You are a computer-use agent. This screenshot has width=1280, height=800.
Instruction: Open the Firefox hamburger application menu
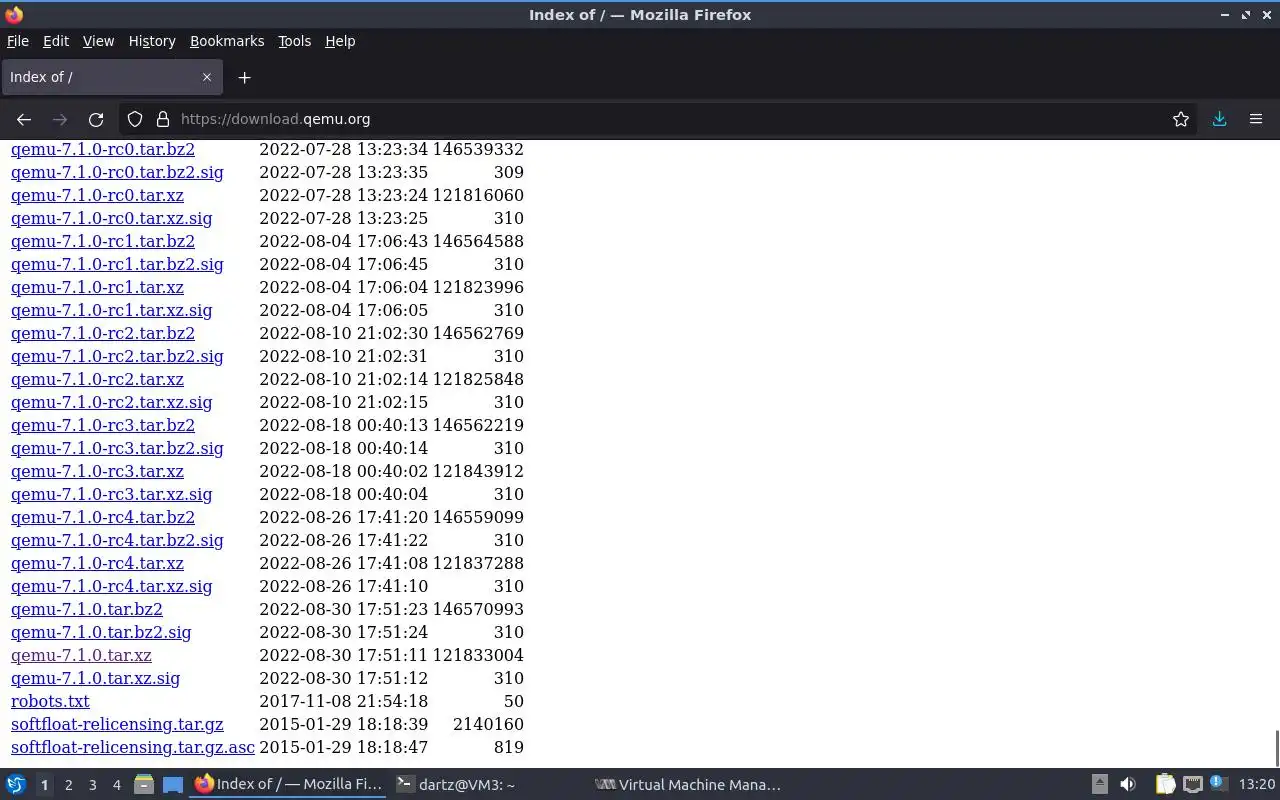(x=1256, y=119)
